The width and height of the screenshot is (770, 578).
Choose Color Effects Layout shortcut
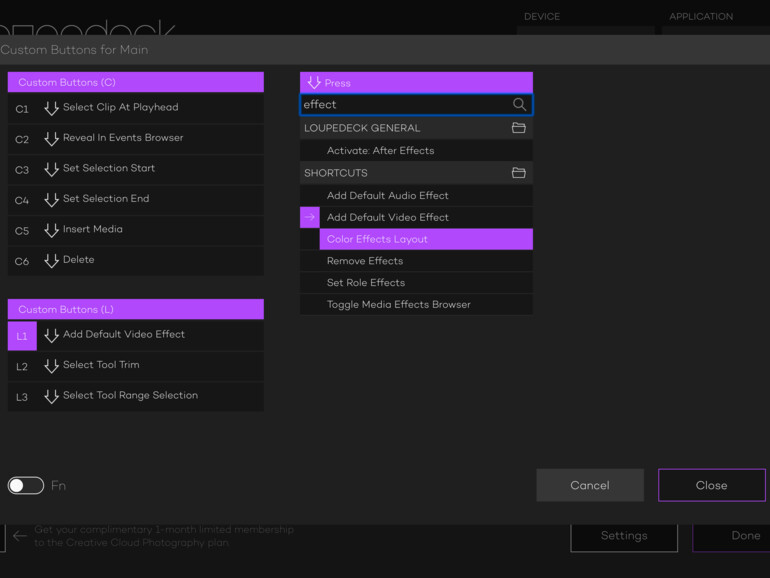426,239
